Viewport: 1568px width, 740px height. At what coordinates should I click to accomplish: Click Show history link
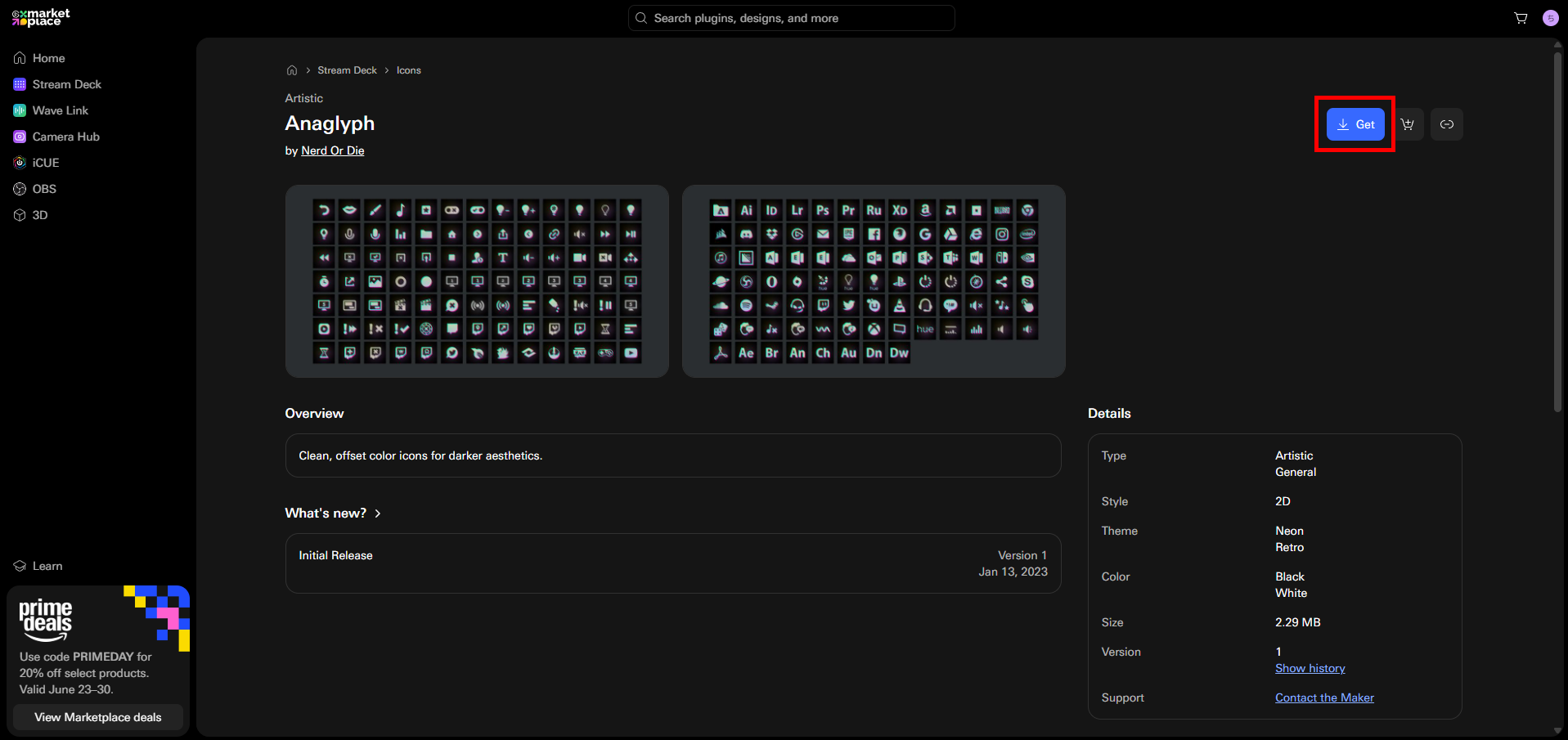1310,668
